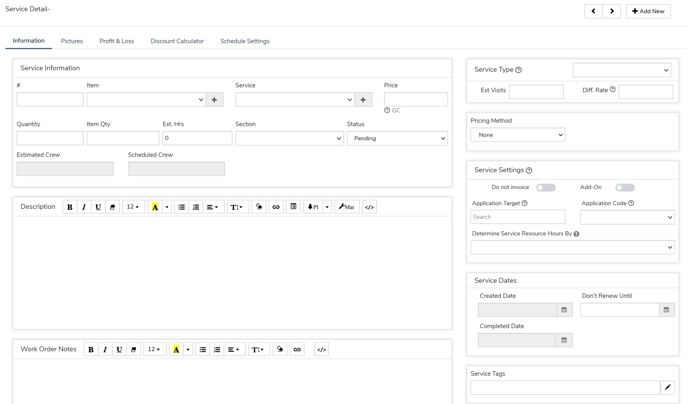Edit Service Tags with pencil icon
Image resolution: width=688 pixels, height=404 pixels.
click(x=667, y=388)
